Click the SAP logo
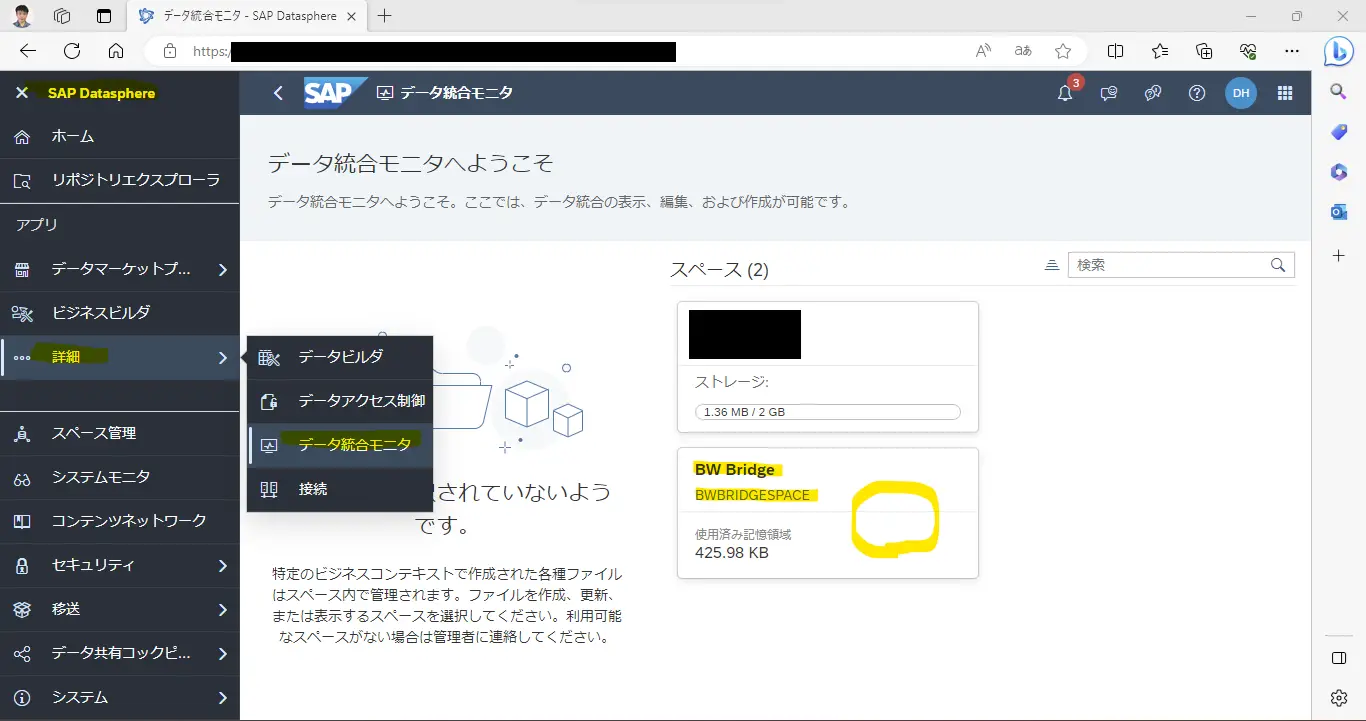The image size is (1366, 721). (334, 92)
